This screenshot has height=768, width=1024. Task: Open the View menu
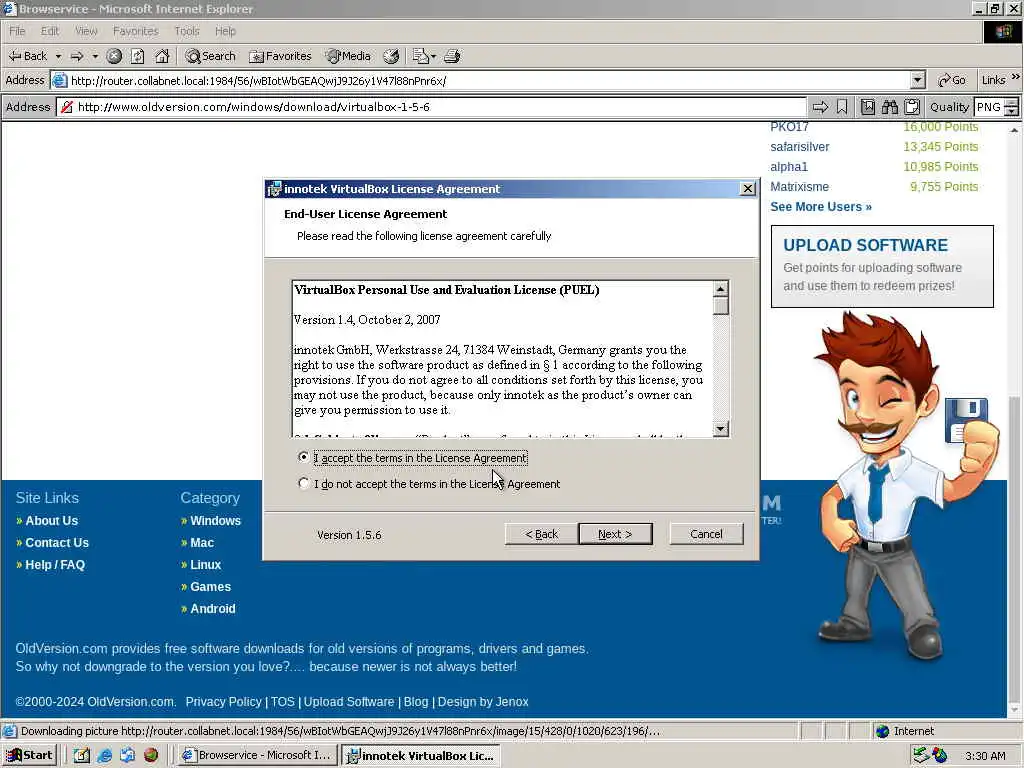[86, 31]
